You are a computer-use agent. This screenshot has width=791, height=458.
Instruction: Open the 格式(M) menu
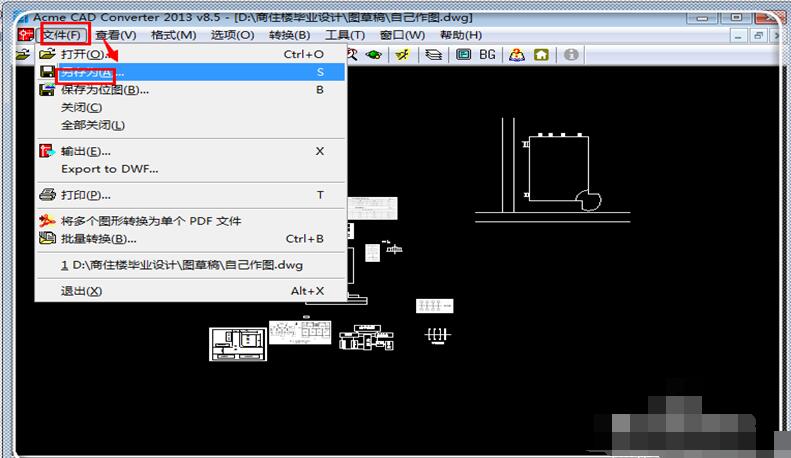(x=174, y=35)
